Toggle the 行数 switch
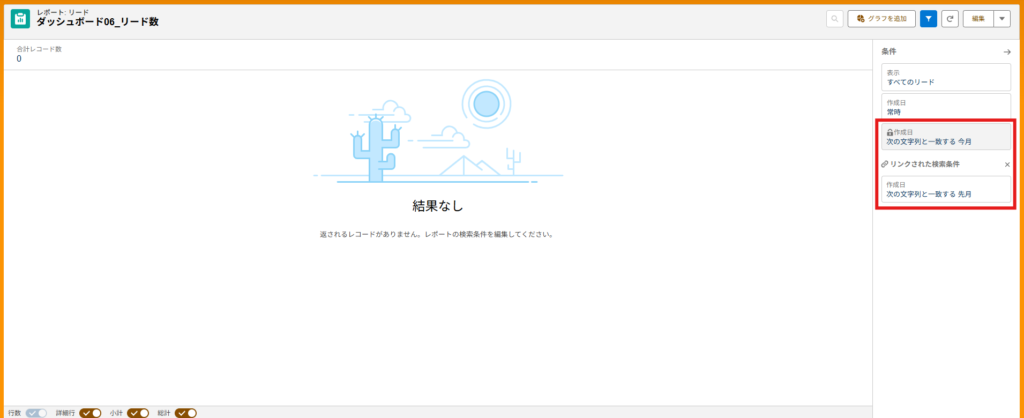 coord(37,412)
